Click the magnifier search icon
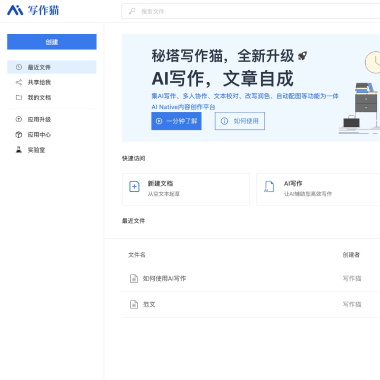The image size is (380, 380). [x=132, y=11]
